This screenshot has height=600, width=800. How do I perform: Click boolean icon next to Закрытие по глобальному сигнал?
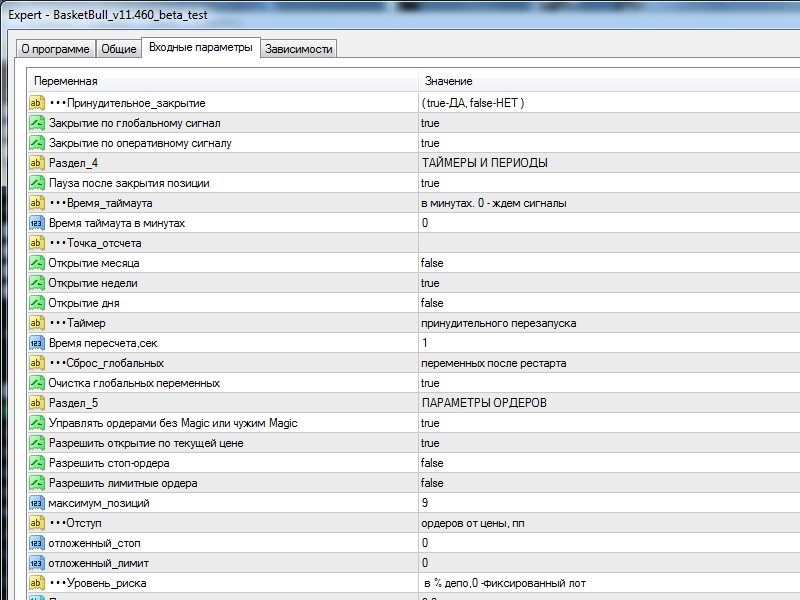pos(37,123)
